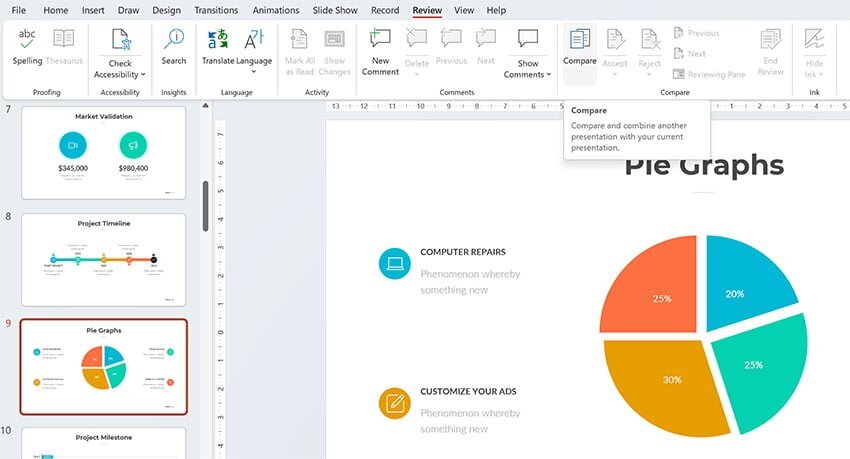Open the Thesaurus tool
The height and width of the screenshot is (459, 850).
pos(64,40)
